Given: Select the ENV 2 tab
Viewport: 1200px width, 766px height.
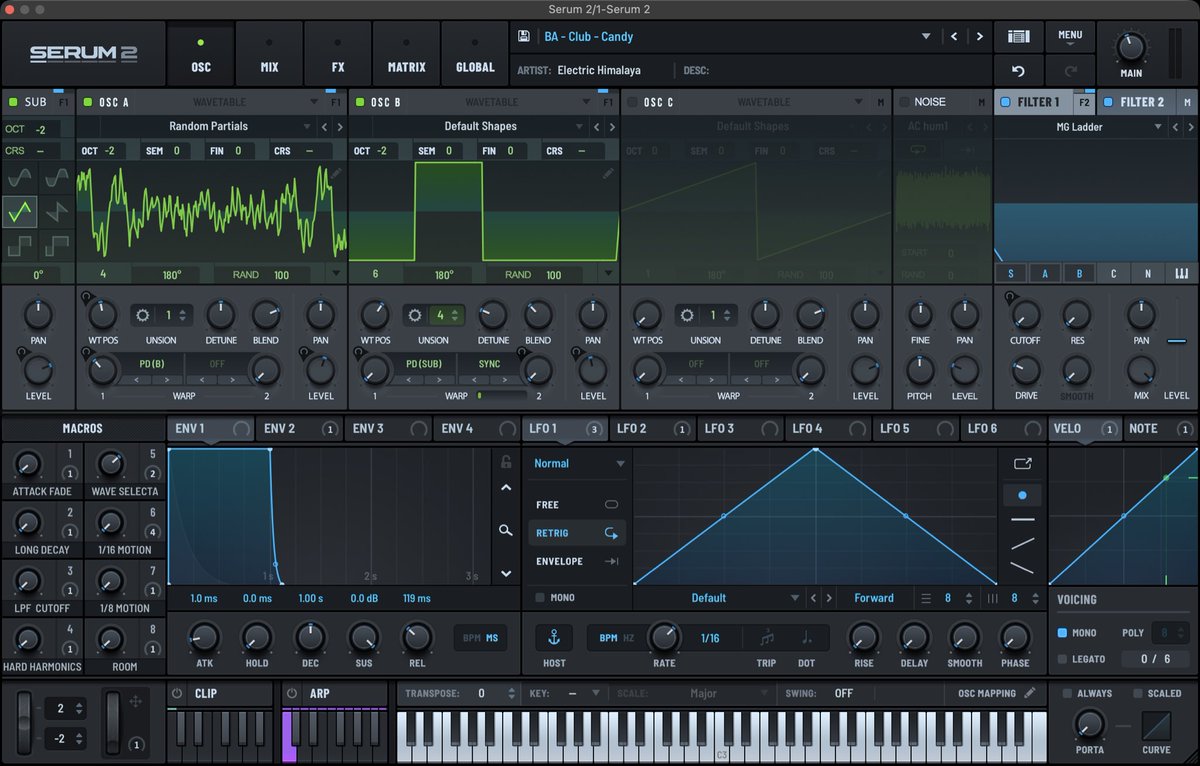Looking at the screenshot, I should pos(298,429).
